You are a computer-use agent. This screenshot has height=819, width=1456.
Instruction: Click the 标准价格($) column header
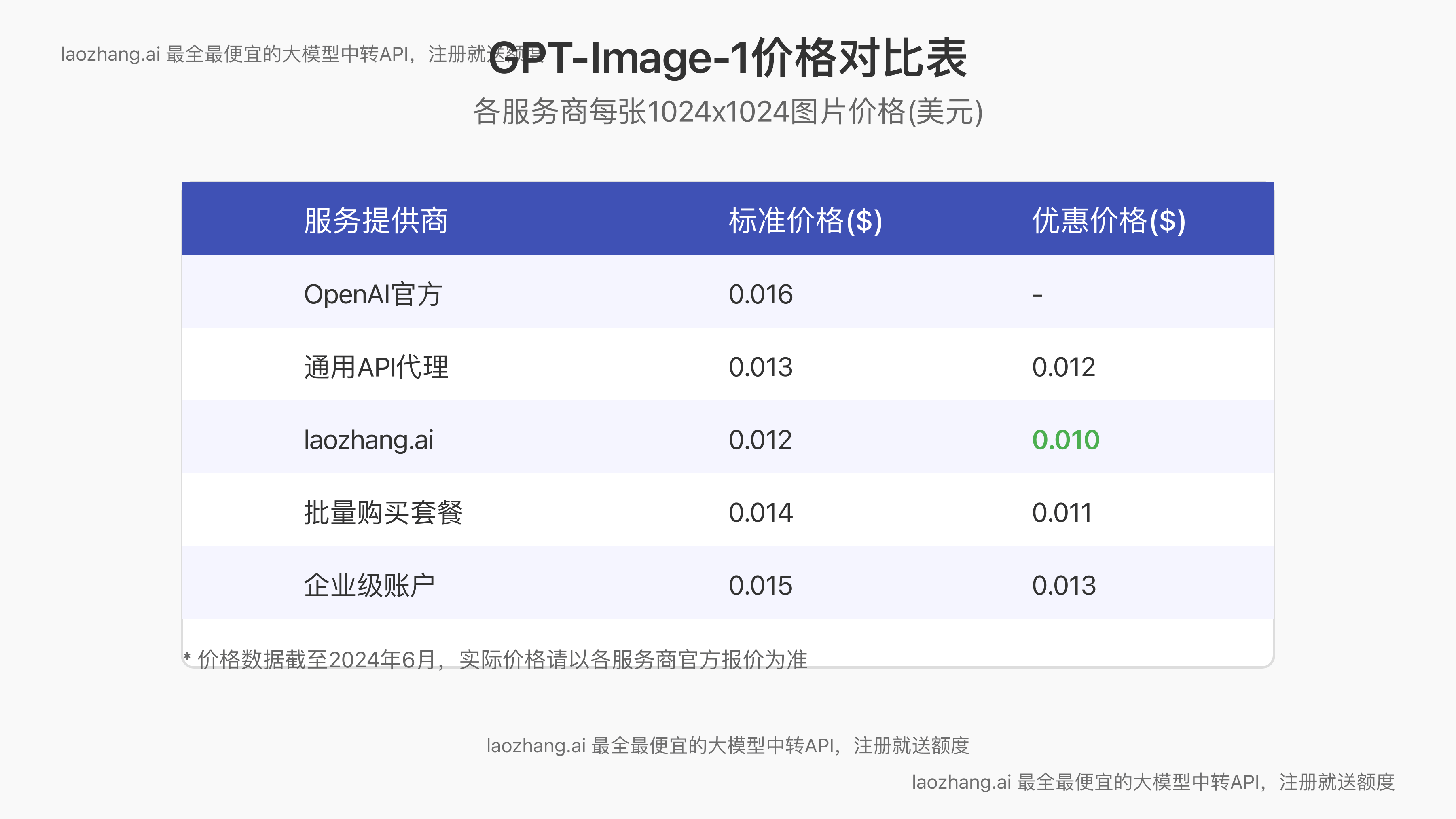tap(805, 220)
